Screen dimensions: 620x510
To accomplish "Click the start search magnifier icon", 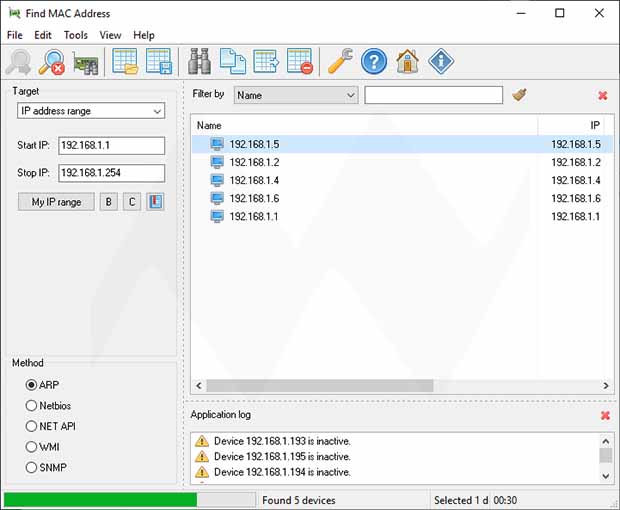I will [x=18, y=62].
